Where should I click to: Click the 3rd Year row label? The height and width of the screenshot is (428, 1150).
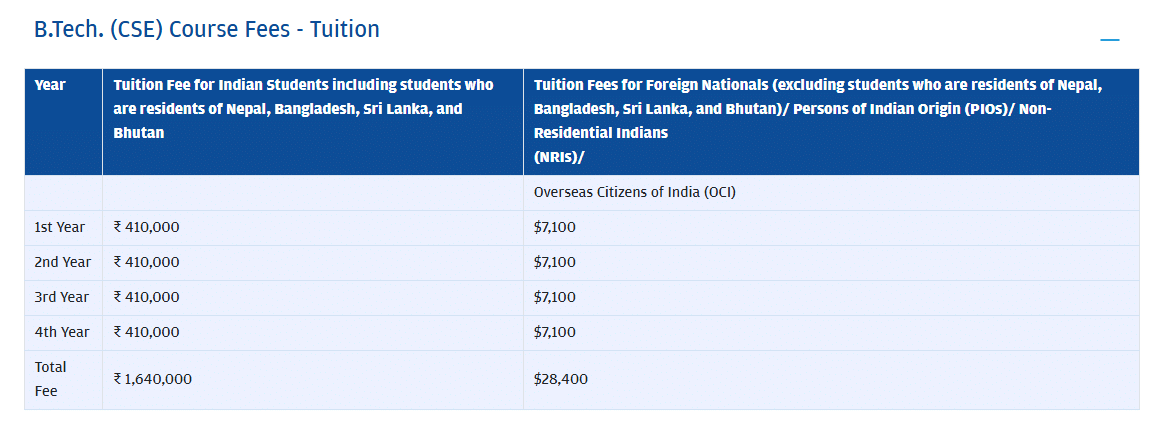pyautogui.click(x=61, y=297)
